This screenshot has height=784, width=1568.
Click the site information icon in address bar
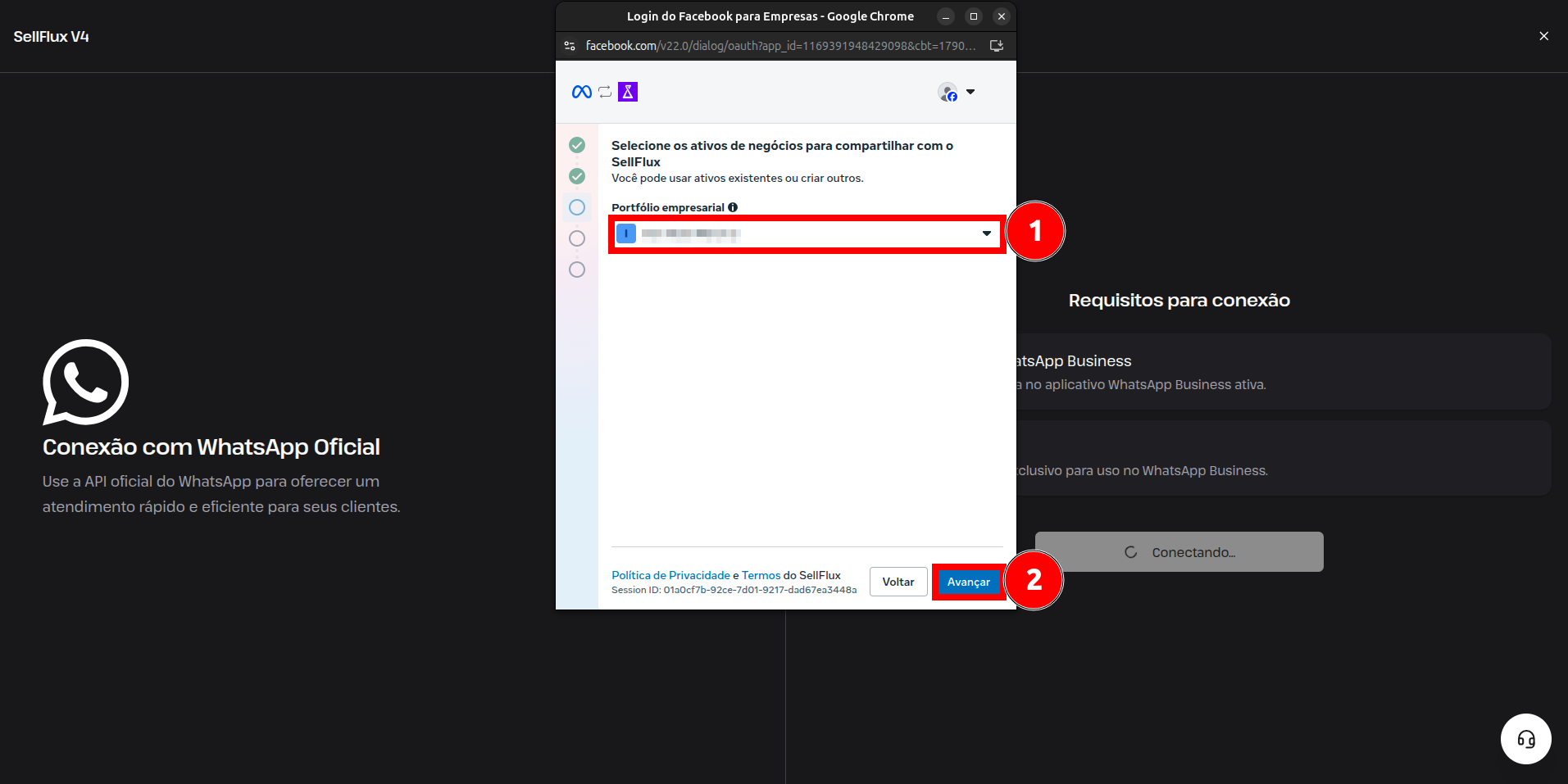click(570, 46)
